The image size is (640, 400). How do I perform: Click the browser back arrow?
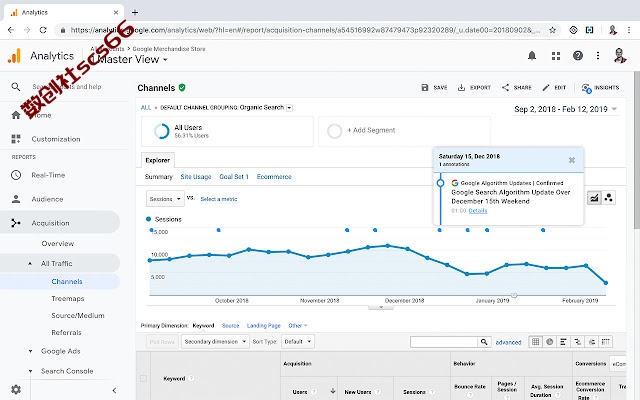coord(11,30)
